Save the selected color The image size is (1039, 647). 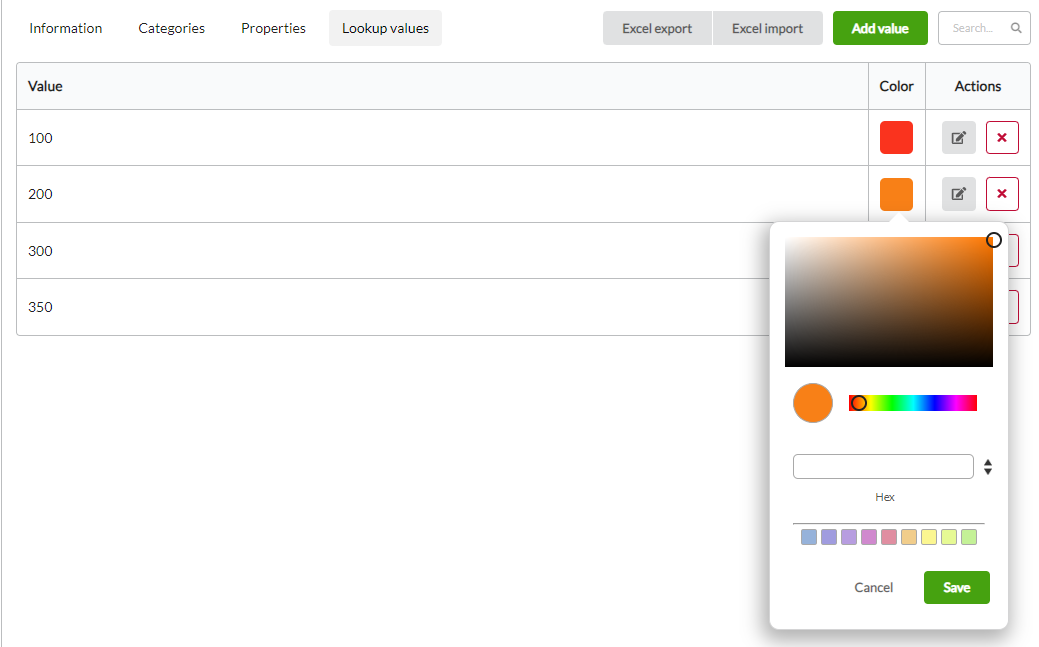[956, 587]
